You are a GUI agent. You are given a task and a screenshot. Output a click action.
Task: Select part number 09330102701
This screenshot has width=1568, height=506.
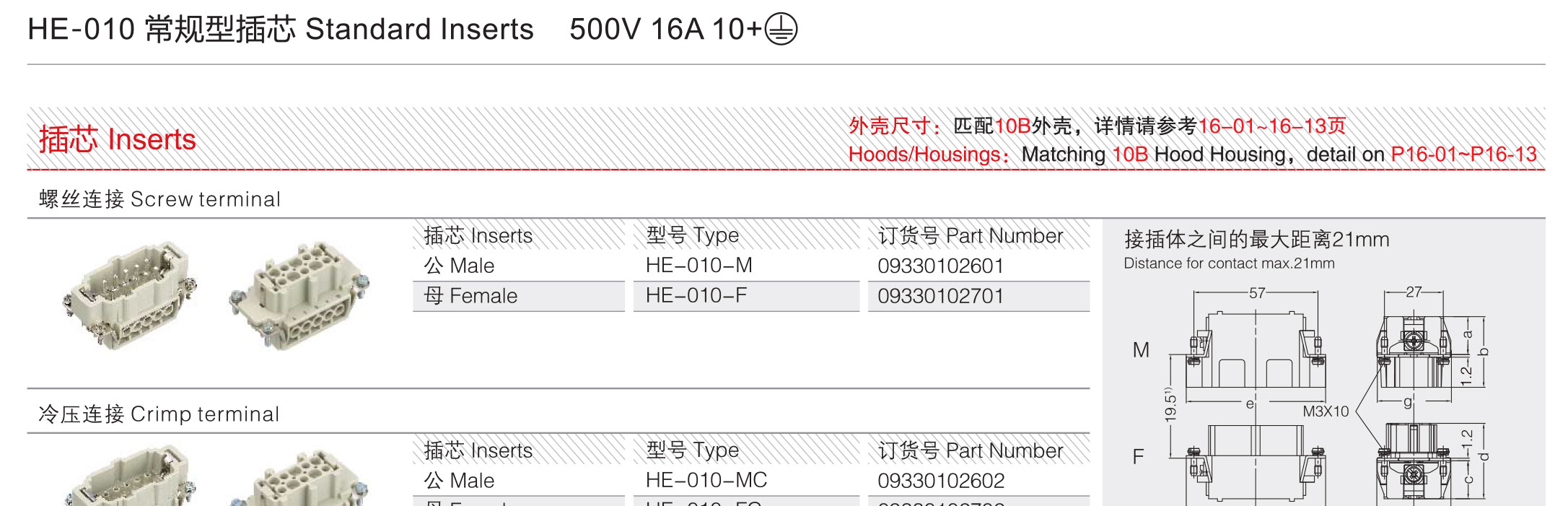click(940, 296)
